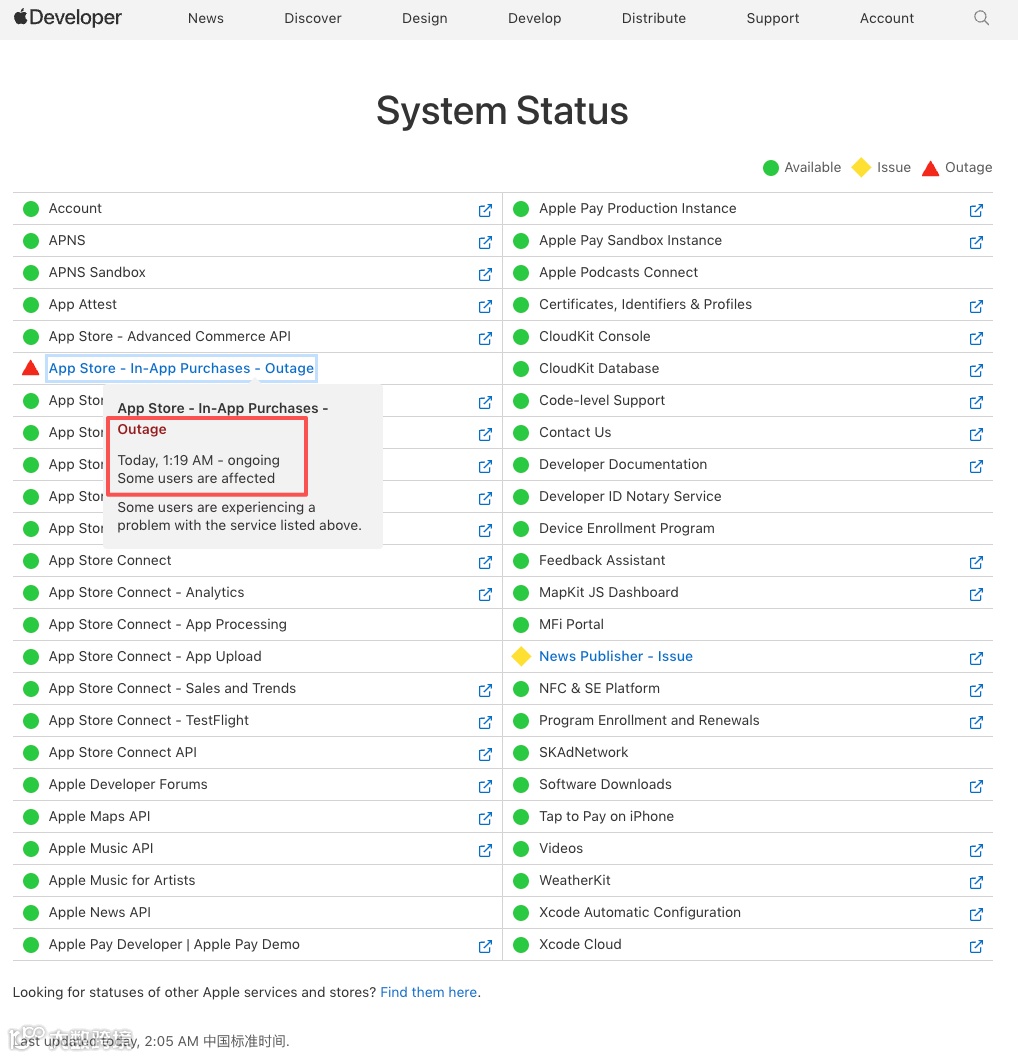Open external link icon for Feedback Assistant
The height and width of the screenshot is (1058, 1018).
(976, 562)
